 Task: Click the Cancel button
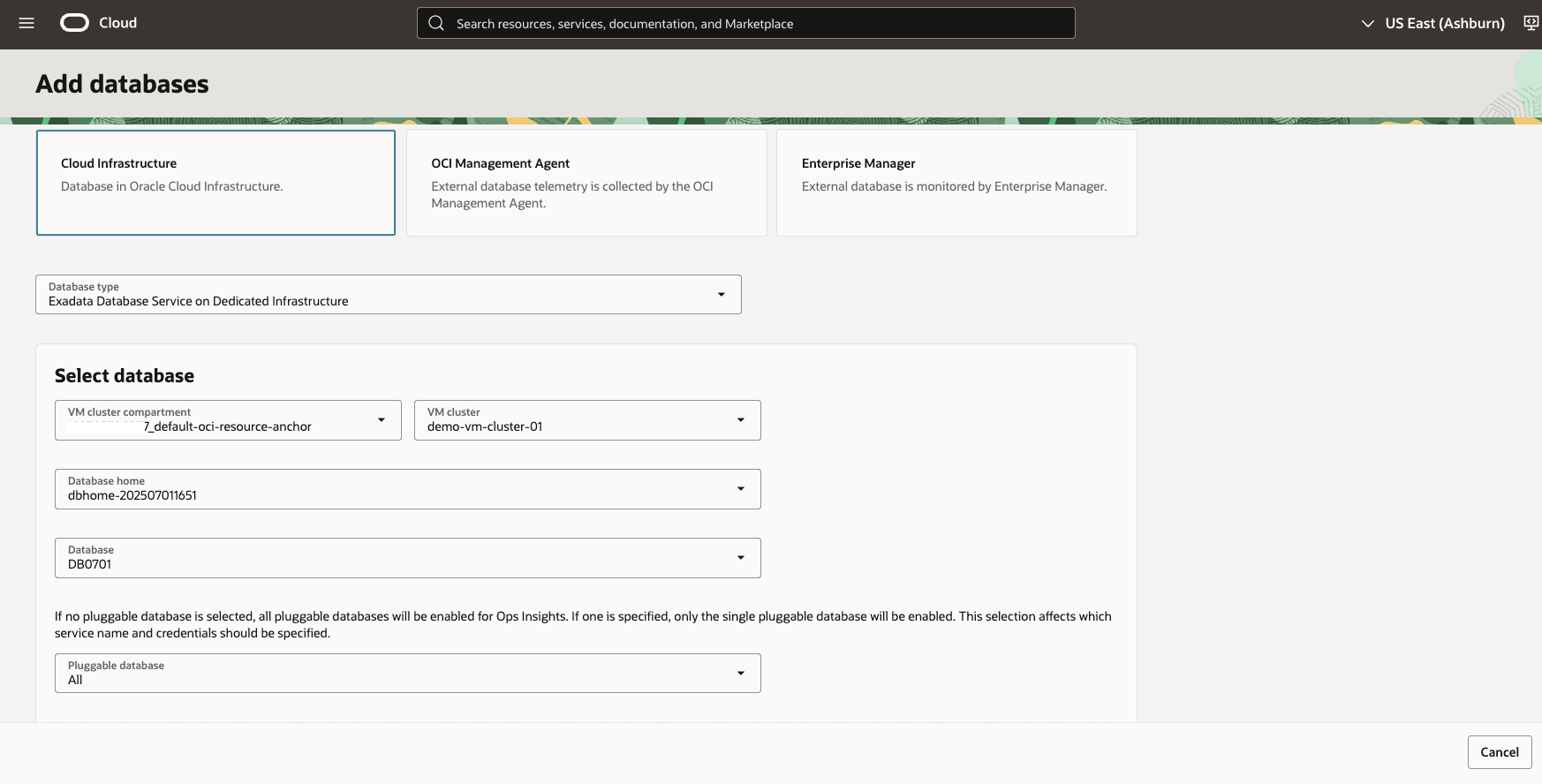(x=1500, y=752)
